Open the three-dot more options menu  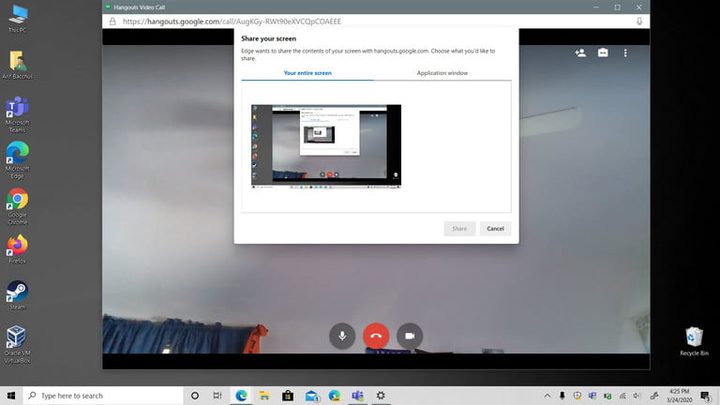tap(625, 53)
